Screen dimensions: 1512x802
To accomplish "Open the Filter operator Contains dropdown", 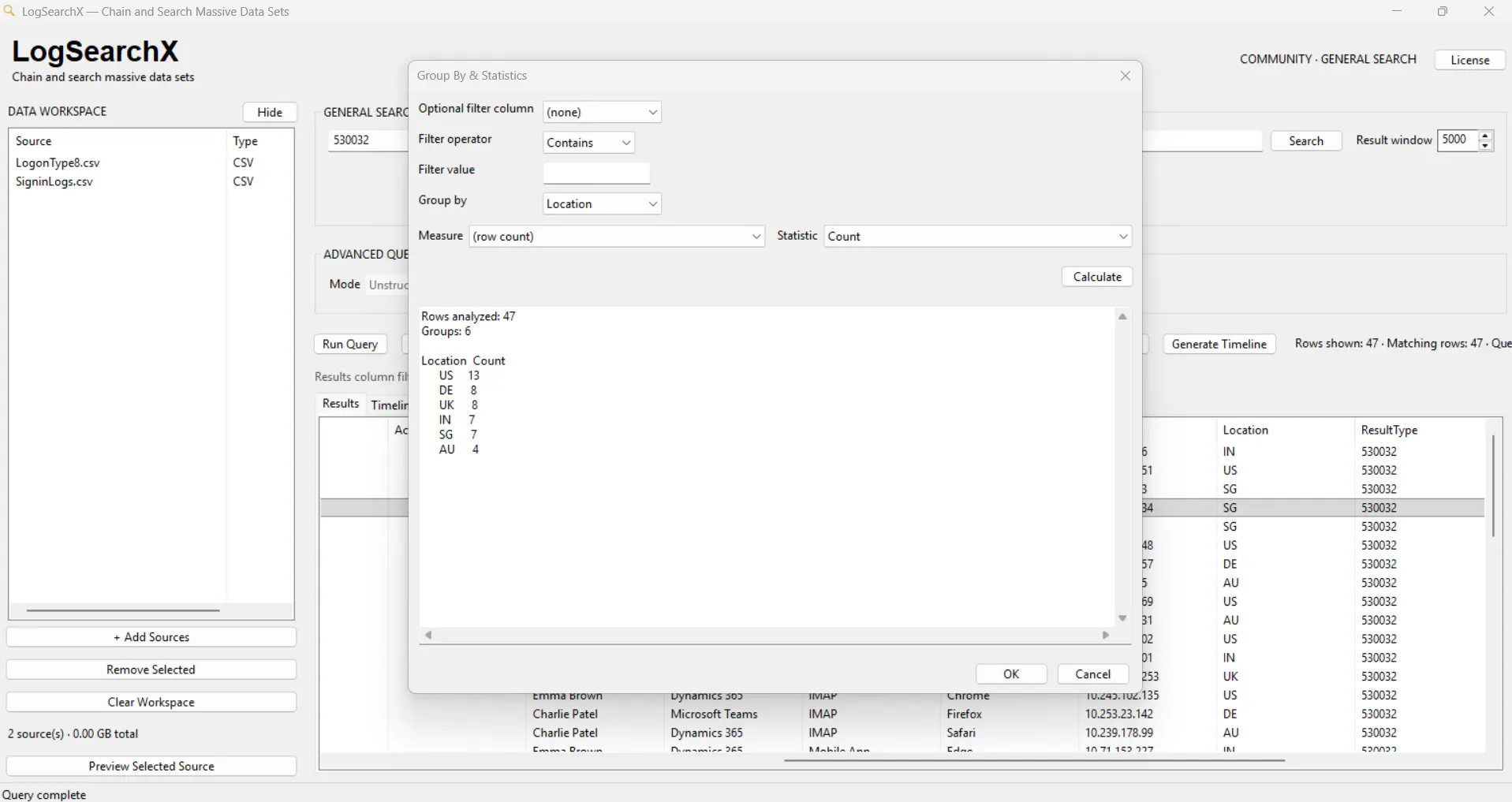I will pyautogui.click(x=588, y=143).
